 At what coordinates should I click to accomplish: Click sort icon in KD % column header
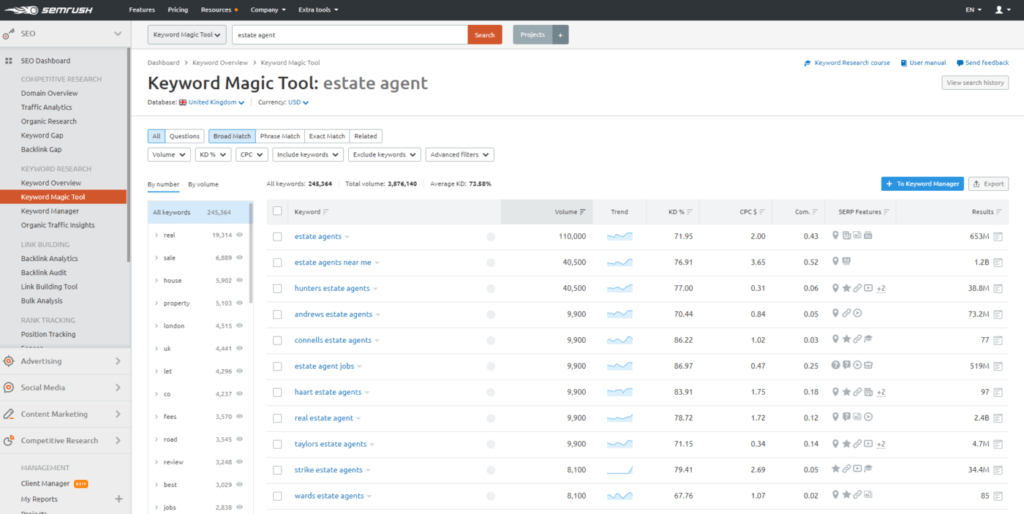coord(690,212)
